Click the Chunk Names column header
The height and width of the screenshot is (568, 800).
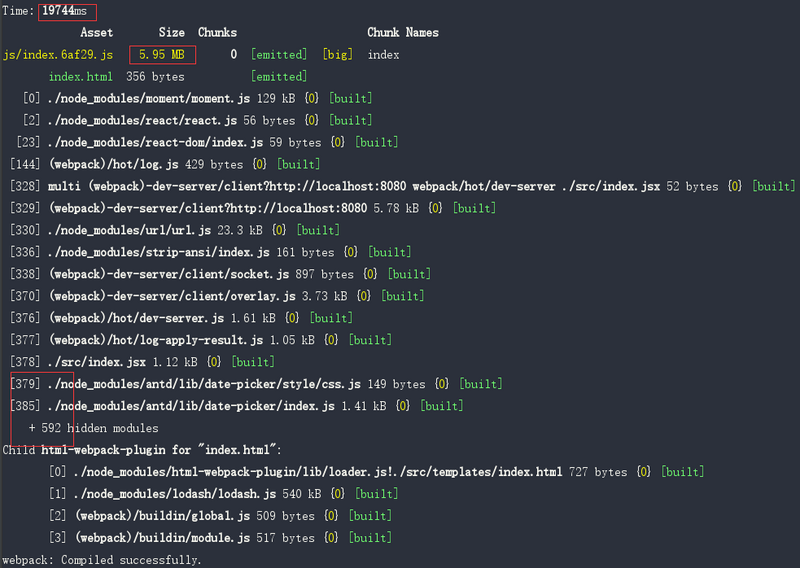403,33
